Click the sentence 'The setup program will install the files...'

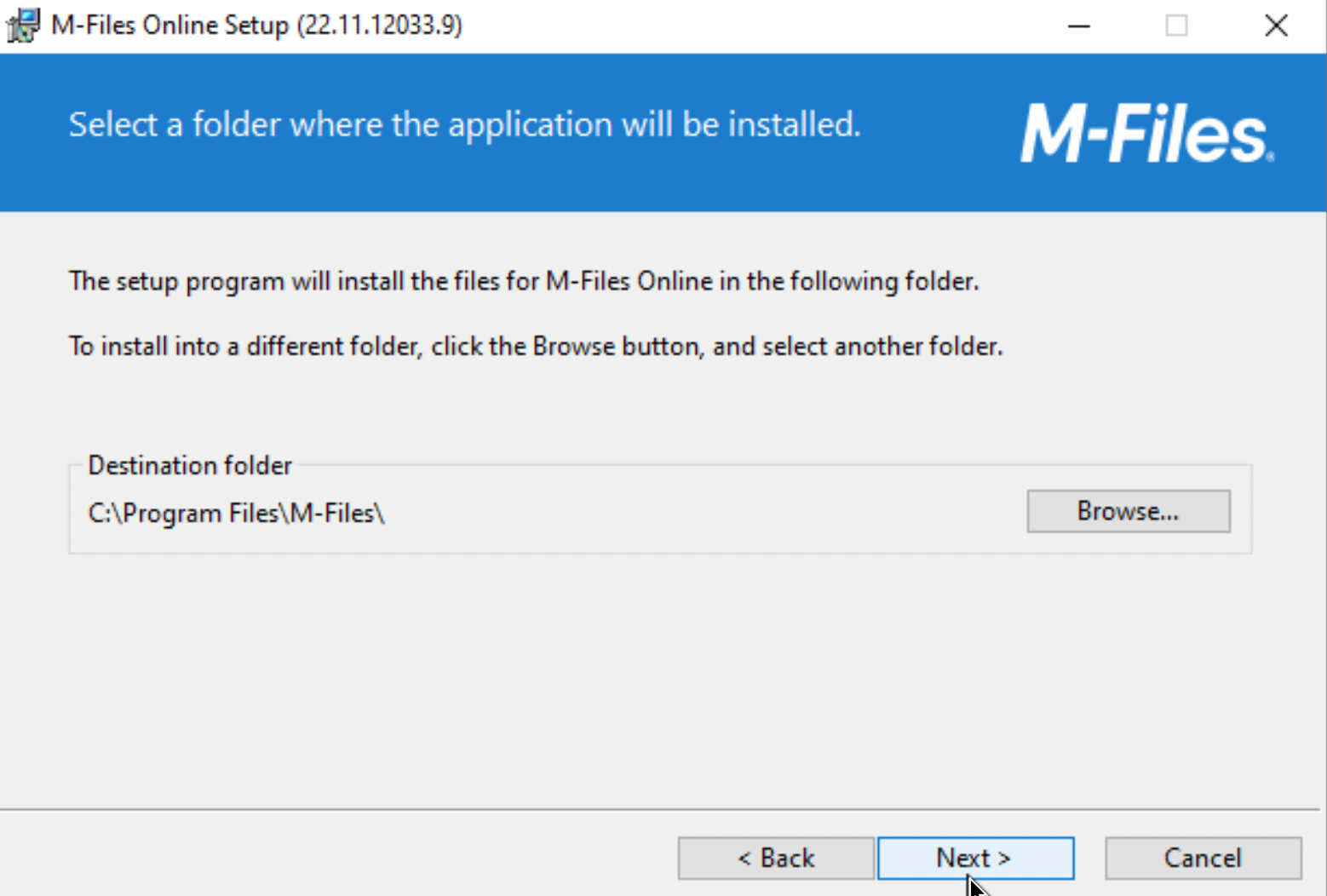click(x=524, y=281)
